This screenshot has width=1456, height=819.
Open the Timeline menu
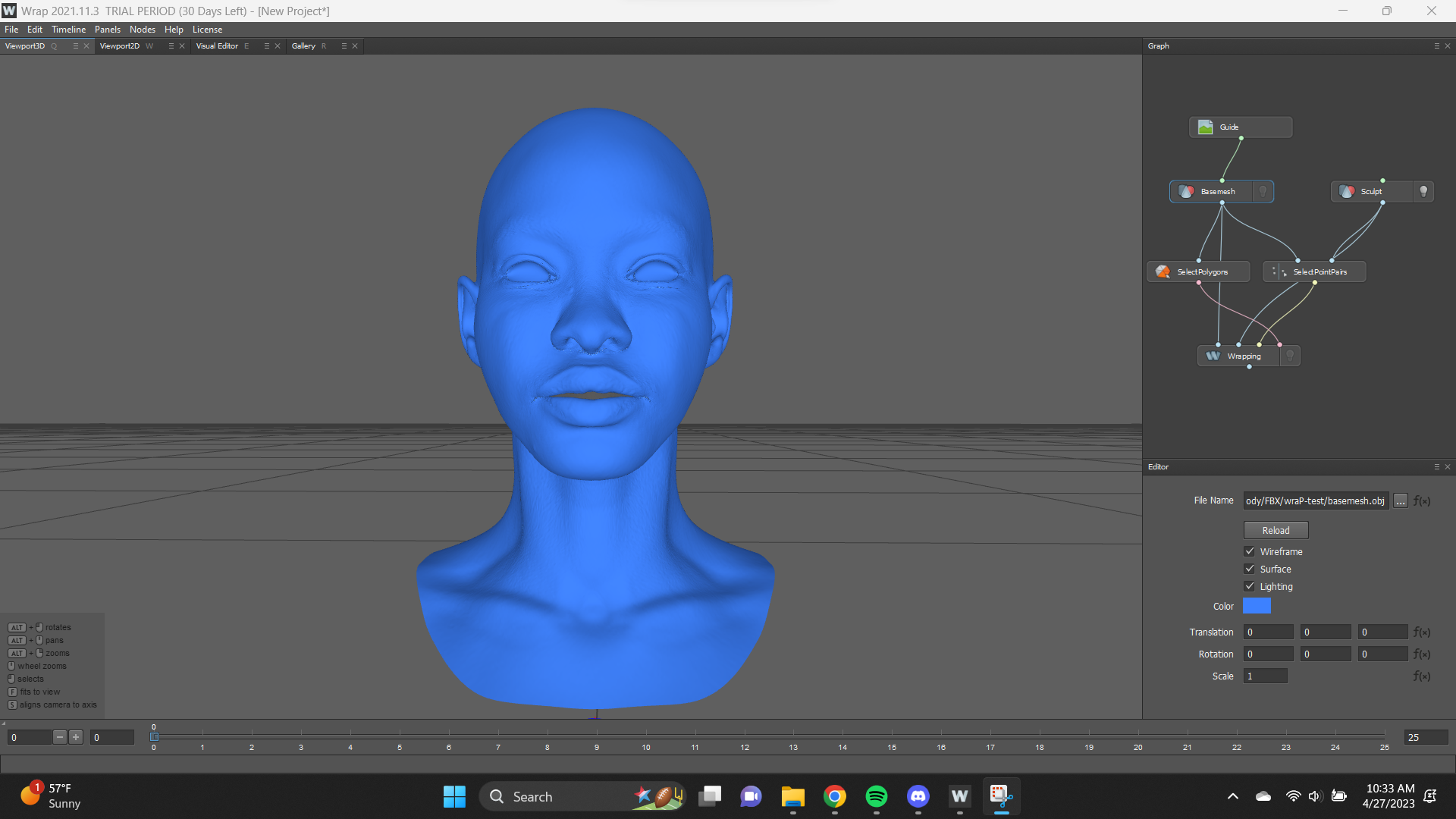(x=68, y=30)
